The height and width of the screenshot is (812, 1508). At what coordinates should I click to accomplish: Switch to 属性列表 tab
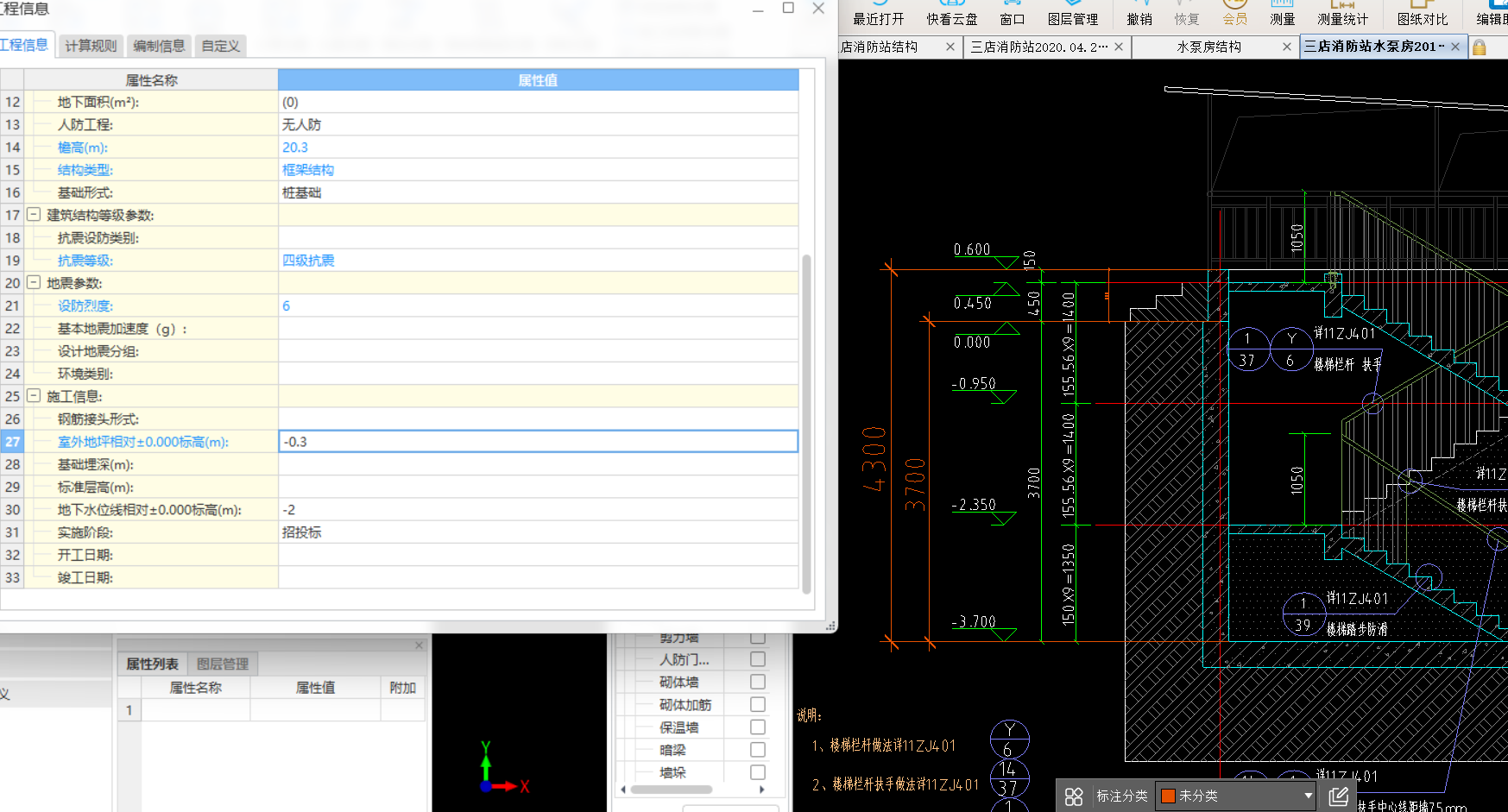(152, 664)
